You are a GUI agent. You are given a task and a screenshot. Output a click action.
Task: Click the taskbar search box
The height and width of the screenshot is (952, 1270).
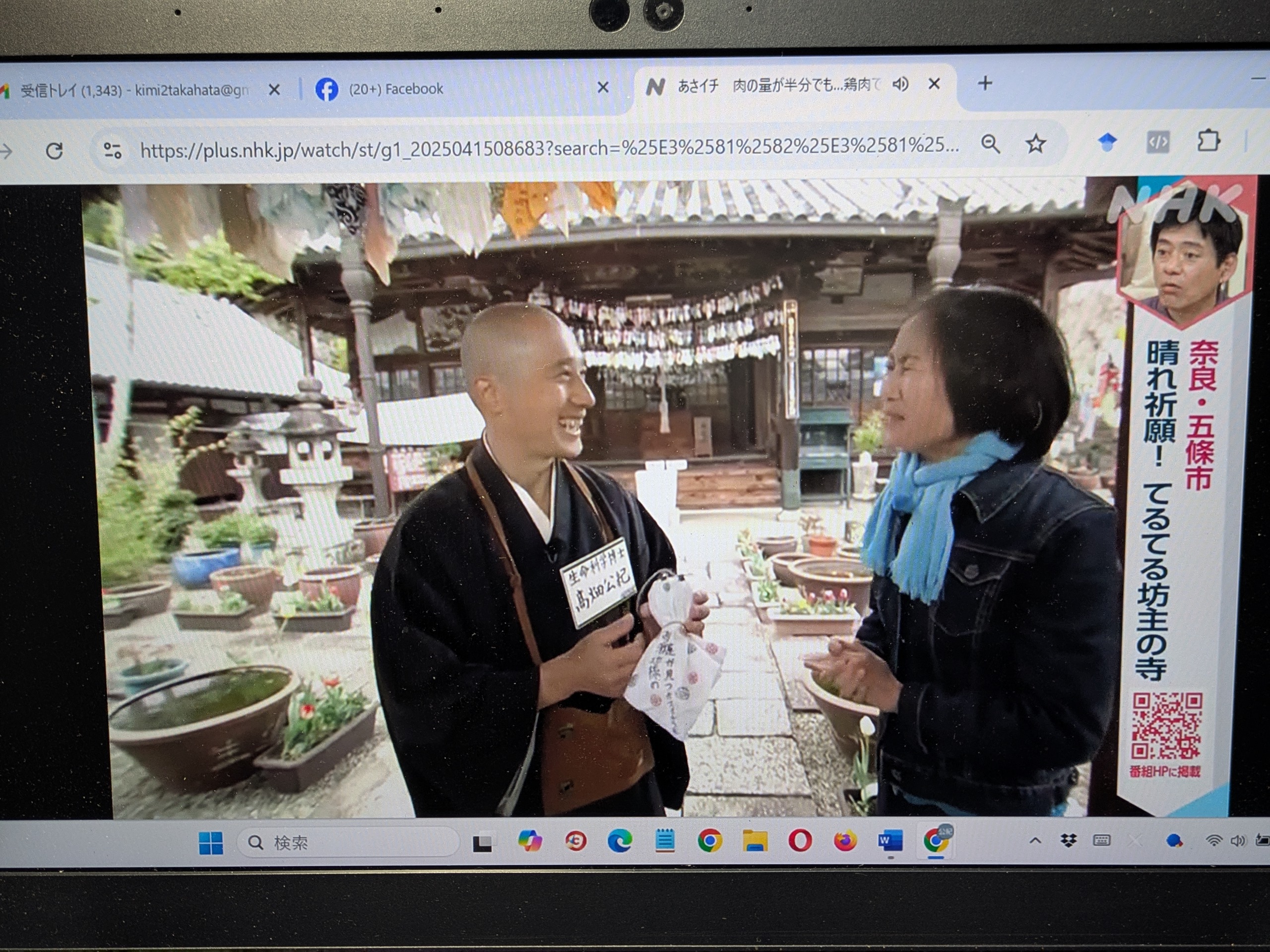pyautogui.click(x=347, y=842)
